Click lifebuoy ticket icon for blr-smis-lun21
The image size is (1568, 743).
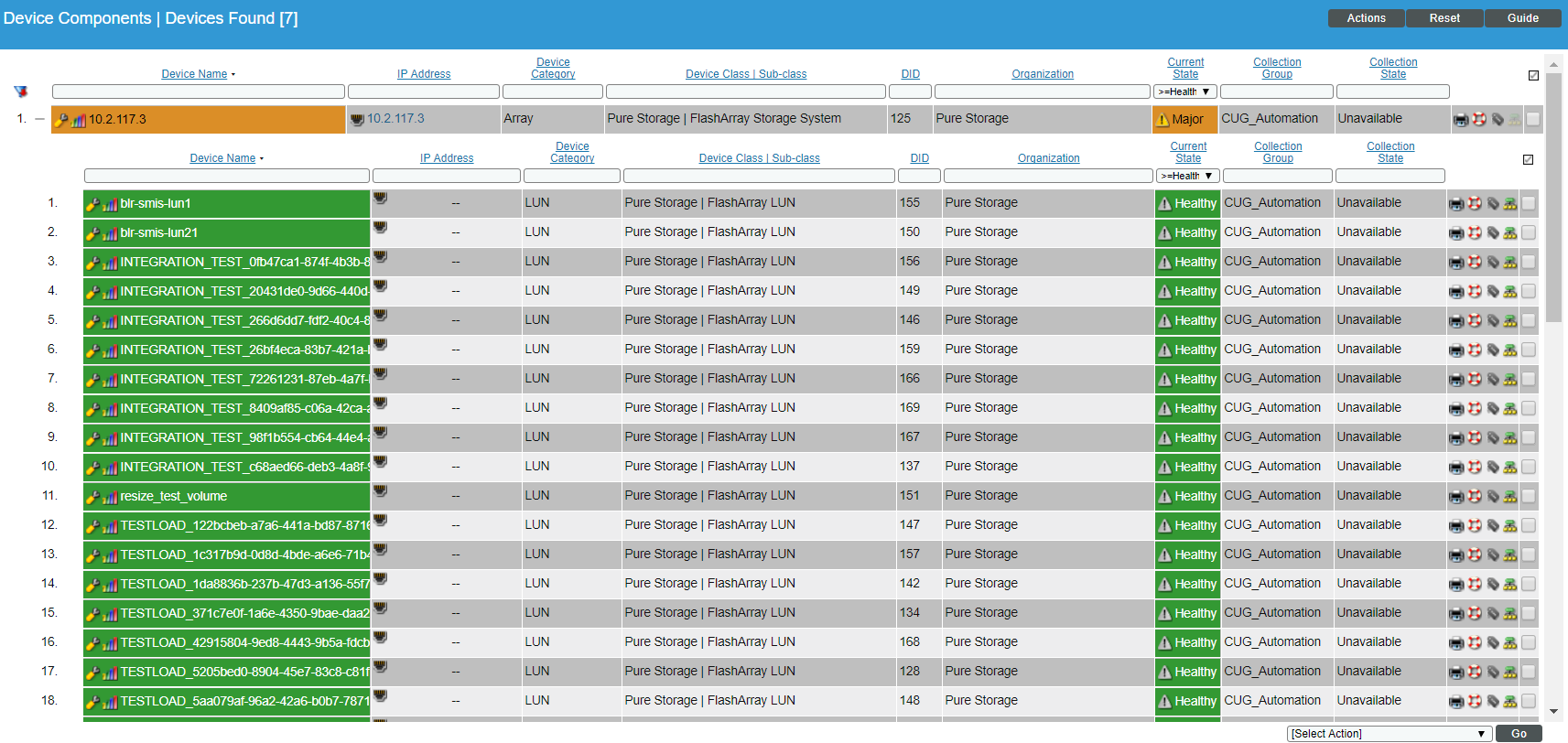(1475, 232)
